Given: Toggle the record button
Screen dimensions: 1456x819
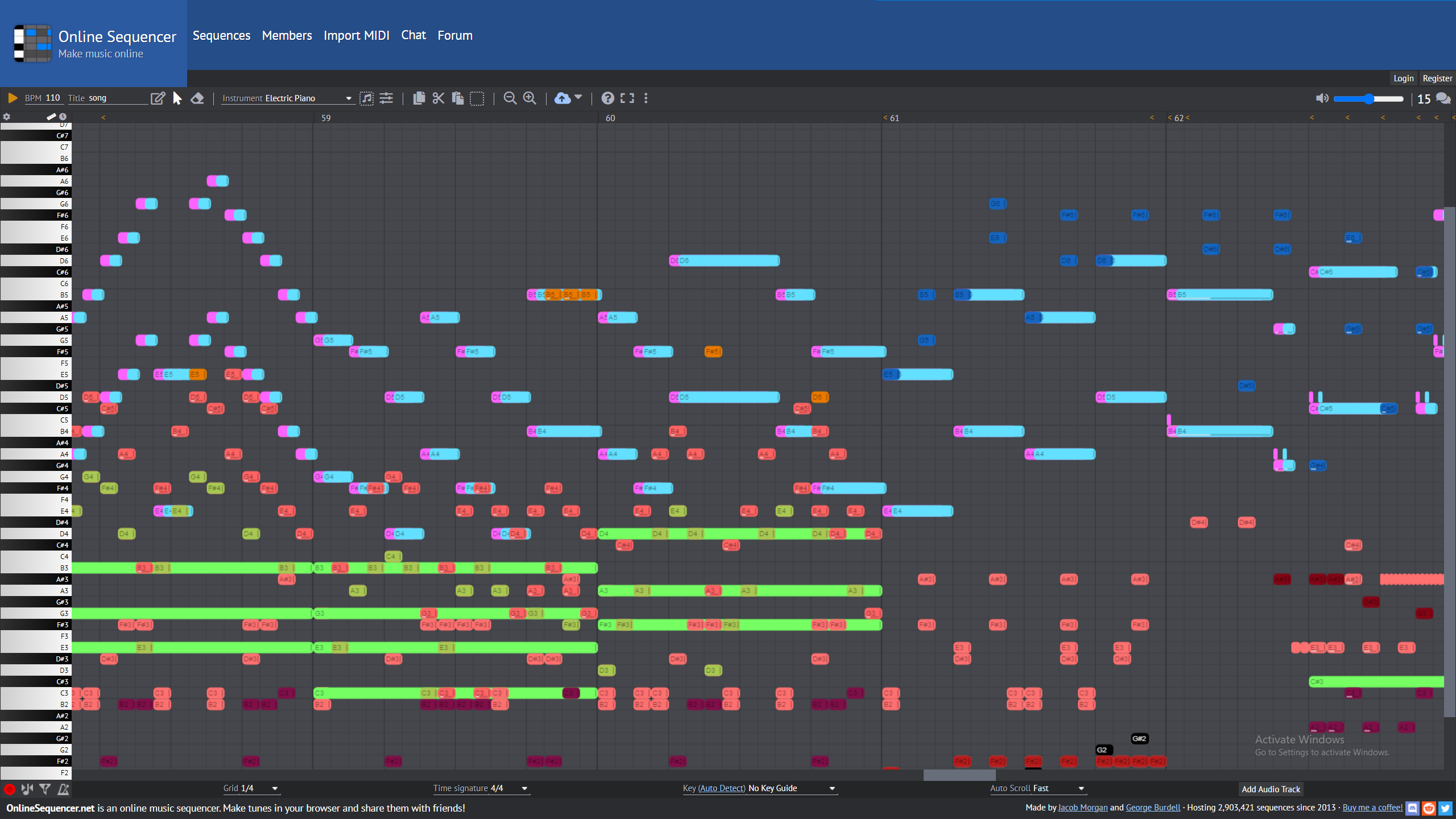Looking at the screenshot, I should [x=10, y=789].
